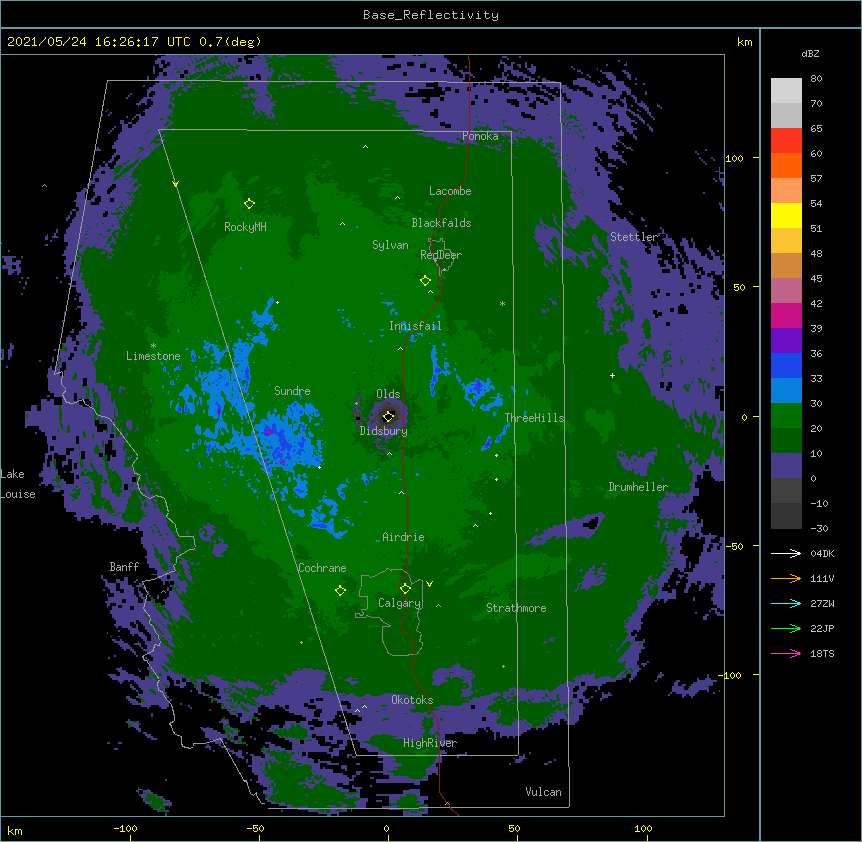The image size is (862, 842).
Task: Click the Strathmore label
Action: pyautogui.click(x=516, y=608)
